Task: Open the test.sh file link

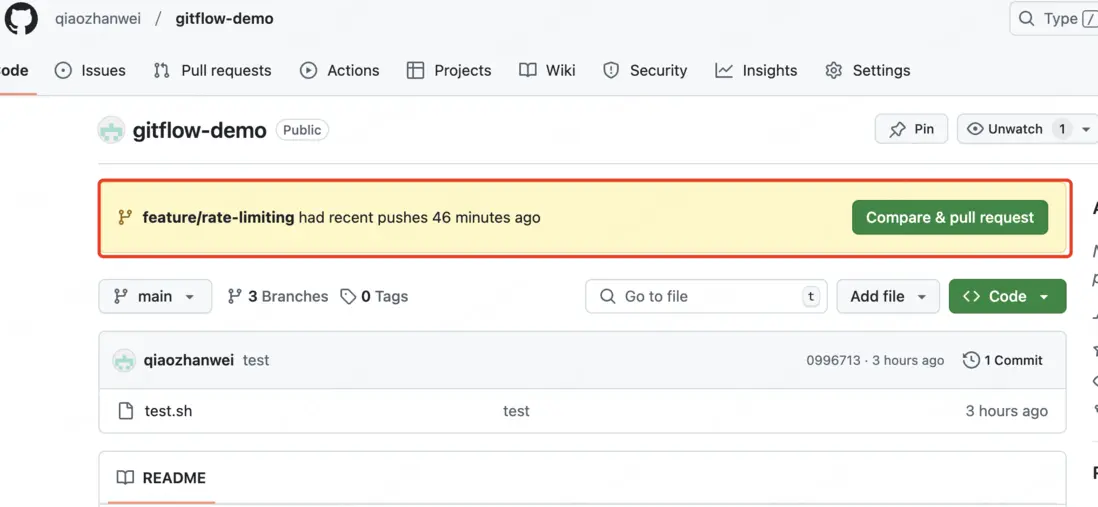Action: click(168, 411)
